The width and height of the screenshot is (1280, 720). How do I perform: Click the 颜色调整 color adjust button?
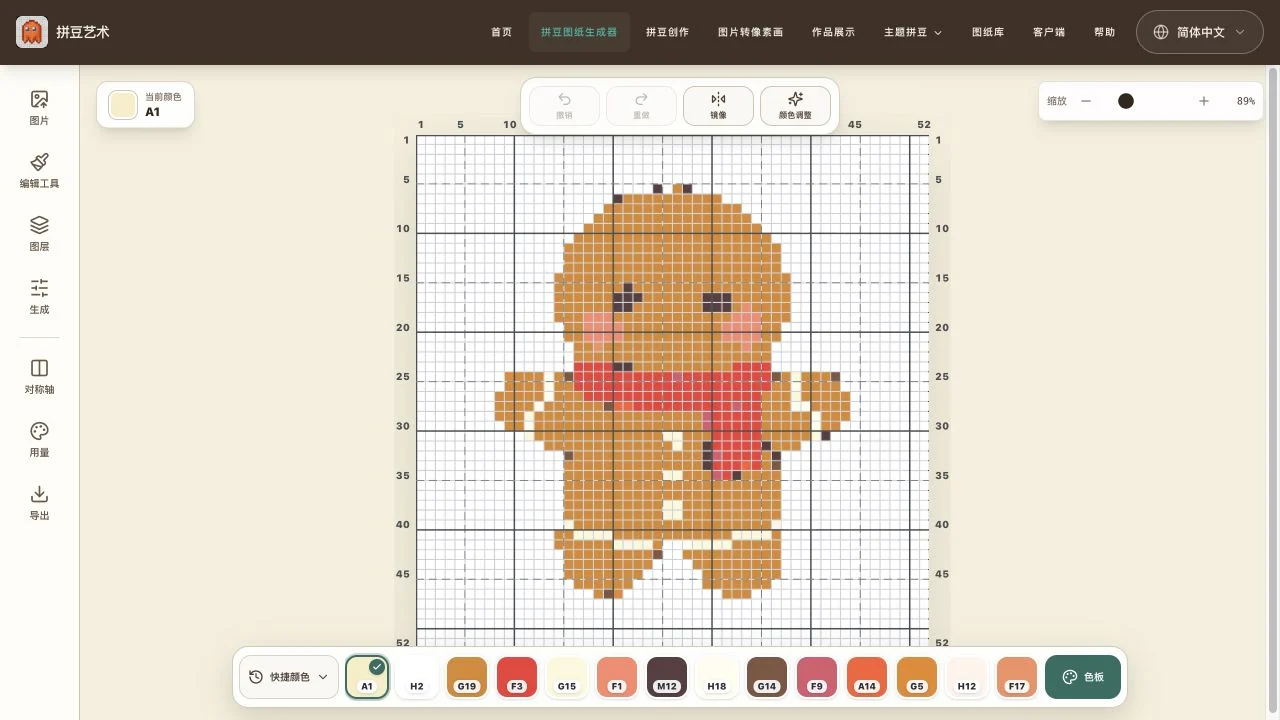(x=795, y=105)
